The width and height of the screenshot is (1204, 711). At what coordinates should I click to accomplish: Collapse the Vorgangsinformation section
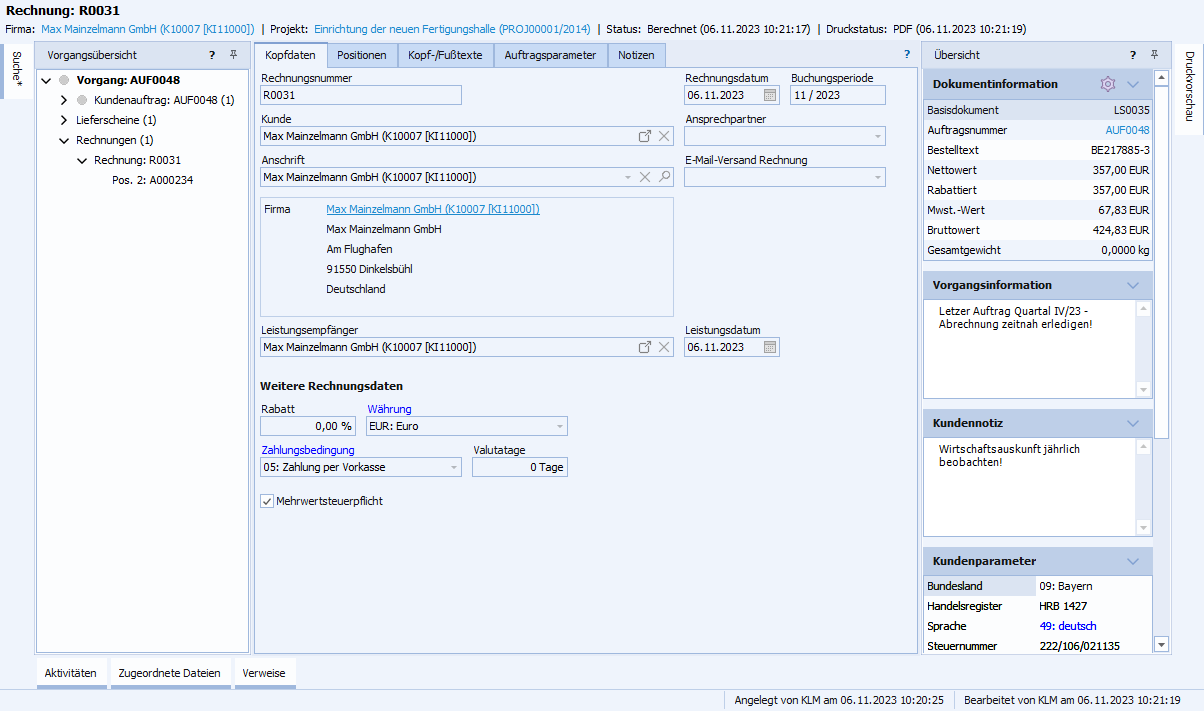coord(1133,285)
